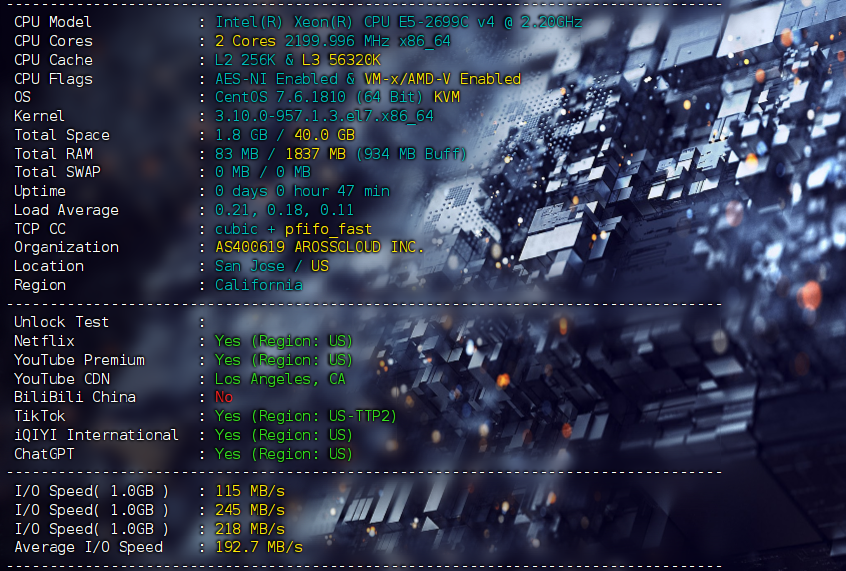Select the 'KVM' virtualization text
Image resolution: width=846 pixels, height=571 pixels.
(x=447, y=97)
